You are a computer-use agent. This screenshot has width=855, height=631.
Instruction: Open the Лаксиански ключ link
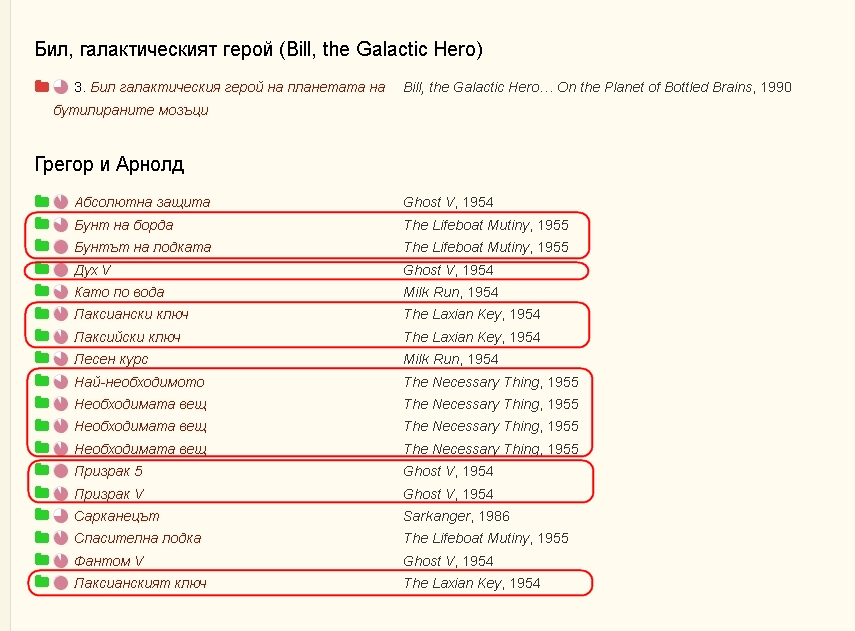[131, 314]
